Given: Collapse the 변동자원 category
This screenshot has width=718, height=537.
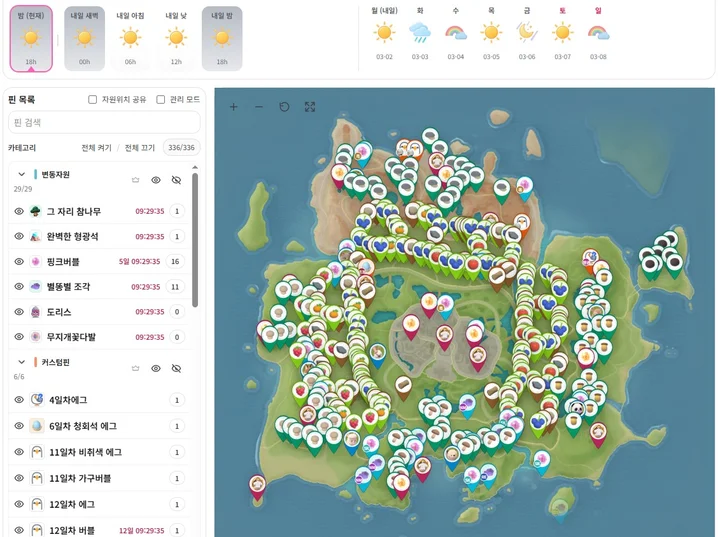Looking at the screenshot, I should pos(22,175).
